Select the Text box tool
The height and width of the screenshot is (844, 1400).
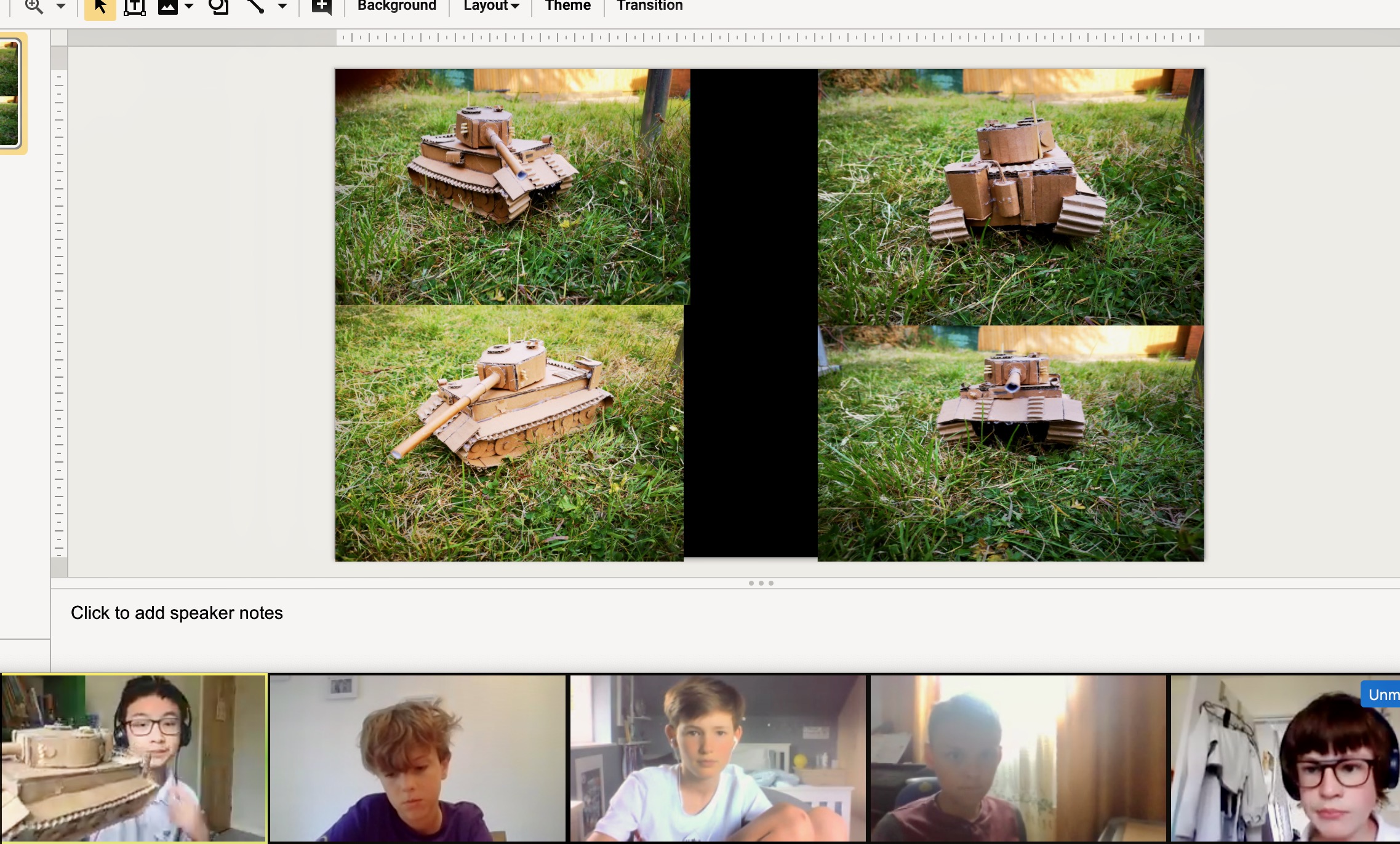pyautogui.click(x=134, y=7)
